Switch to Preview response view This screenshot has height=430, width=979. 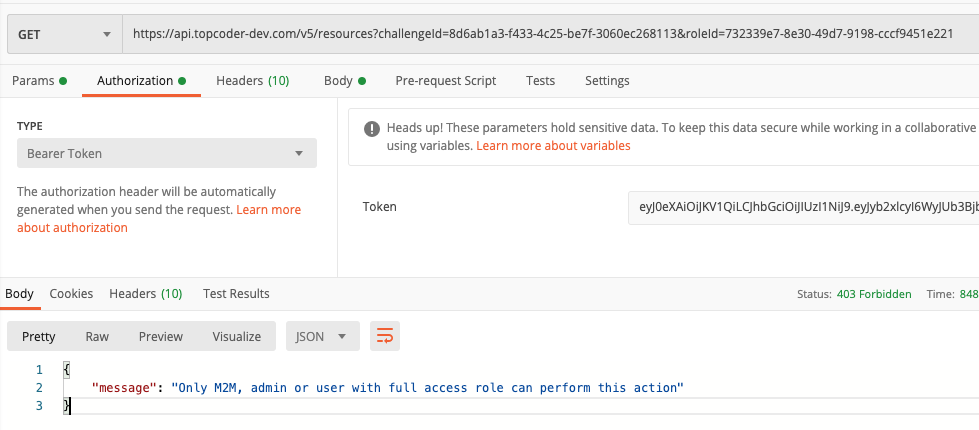click(x=160, y=336)
